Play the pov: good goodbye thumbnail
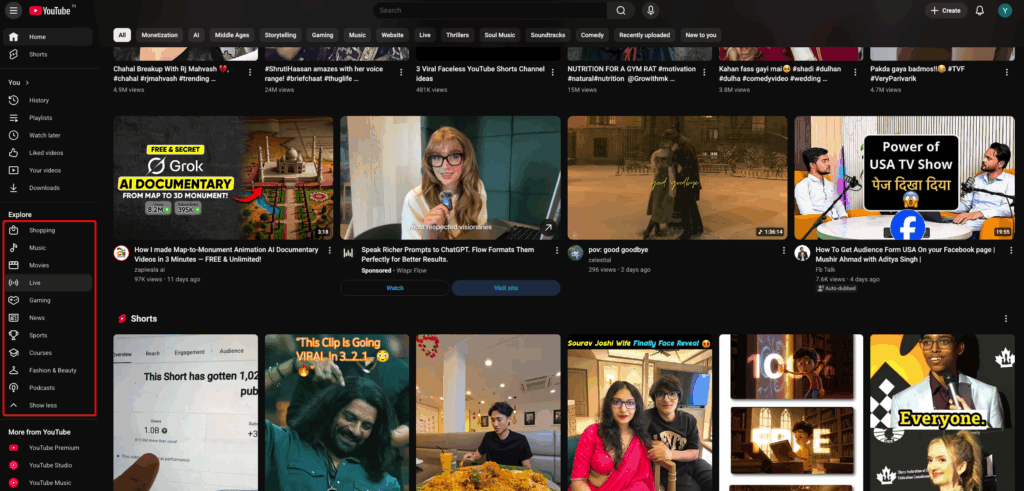Viewport: 1024px width, 491px height. (x=677, y=178)
